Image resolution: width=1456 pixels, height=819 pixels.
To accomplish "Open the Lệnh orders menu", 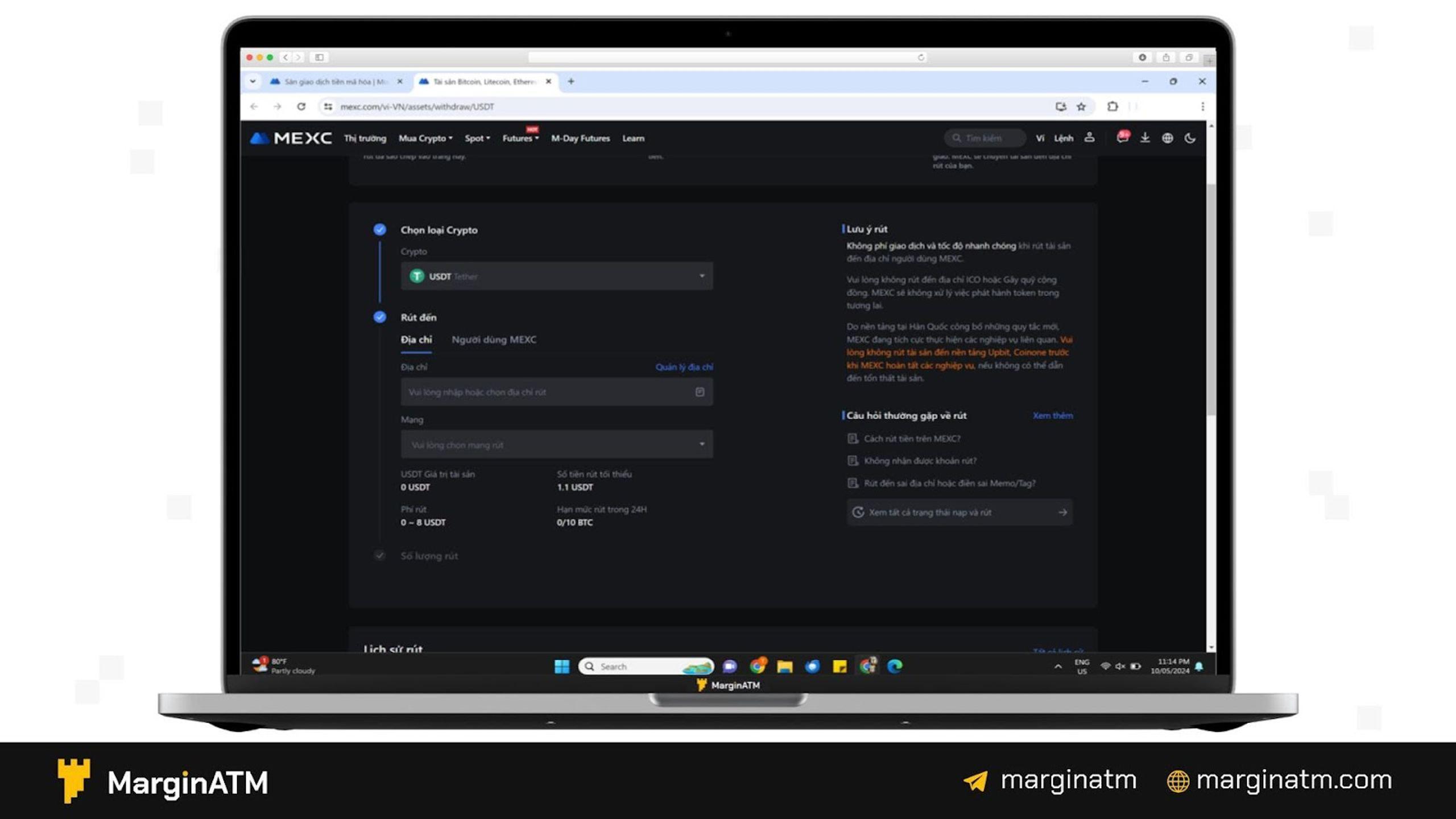I will [1064, 138].
